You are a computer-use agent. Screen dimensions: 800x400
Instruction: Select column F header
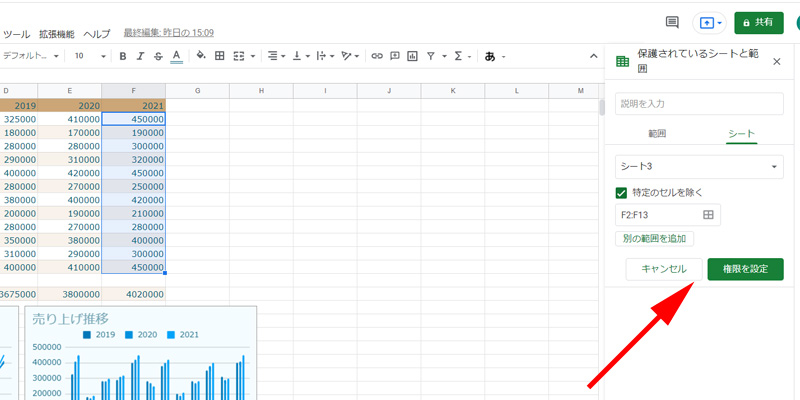coord(134,91)
